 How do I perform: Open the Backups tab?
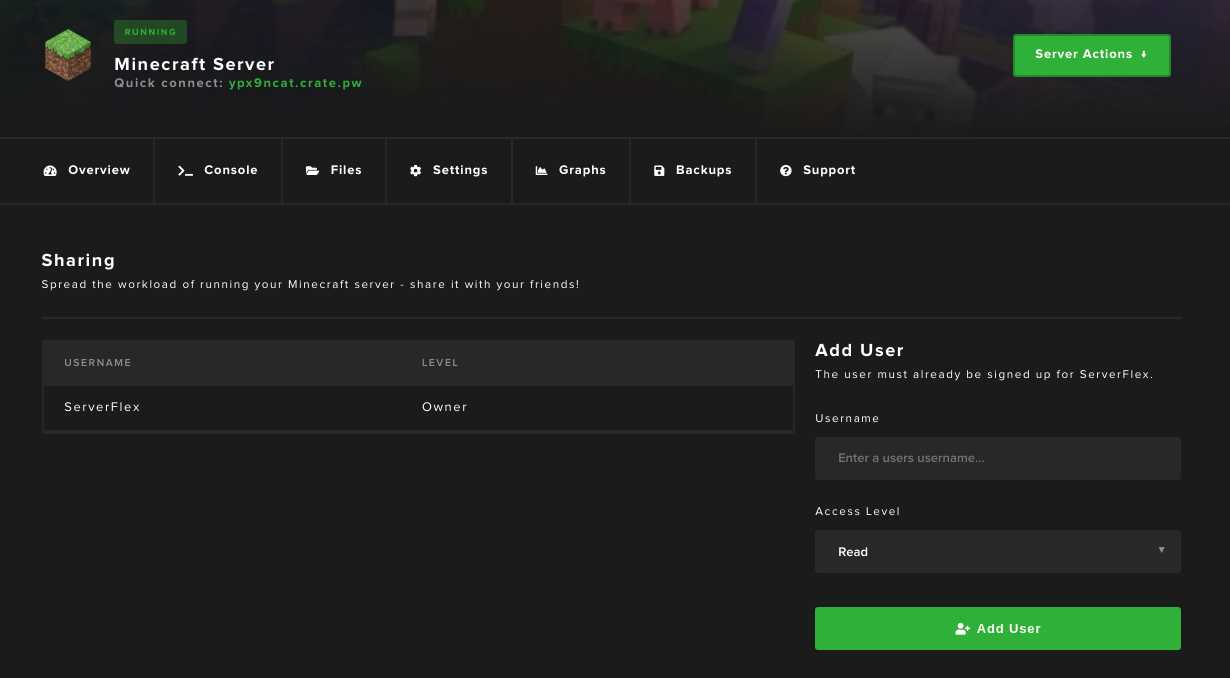click(x=693, y=170)
